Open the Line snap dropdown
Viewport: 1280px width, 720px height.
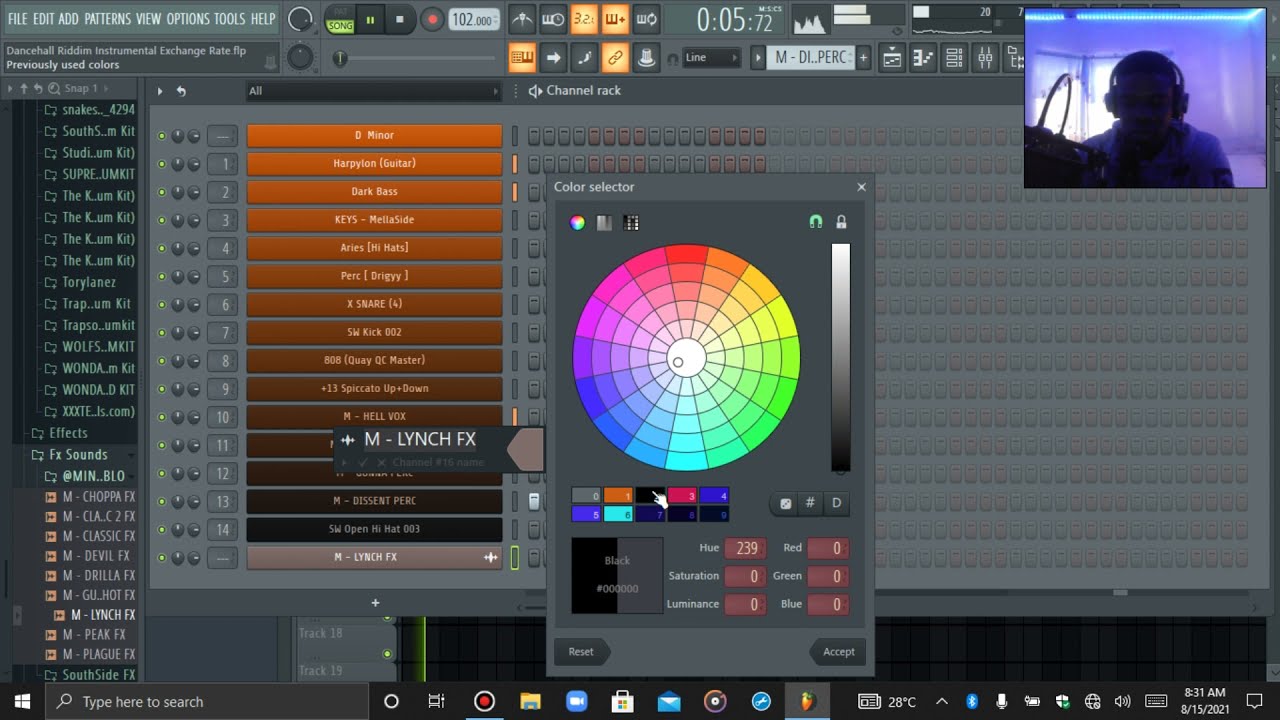(711, 58)
